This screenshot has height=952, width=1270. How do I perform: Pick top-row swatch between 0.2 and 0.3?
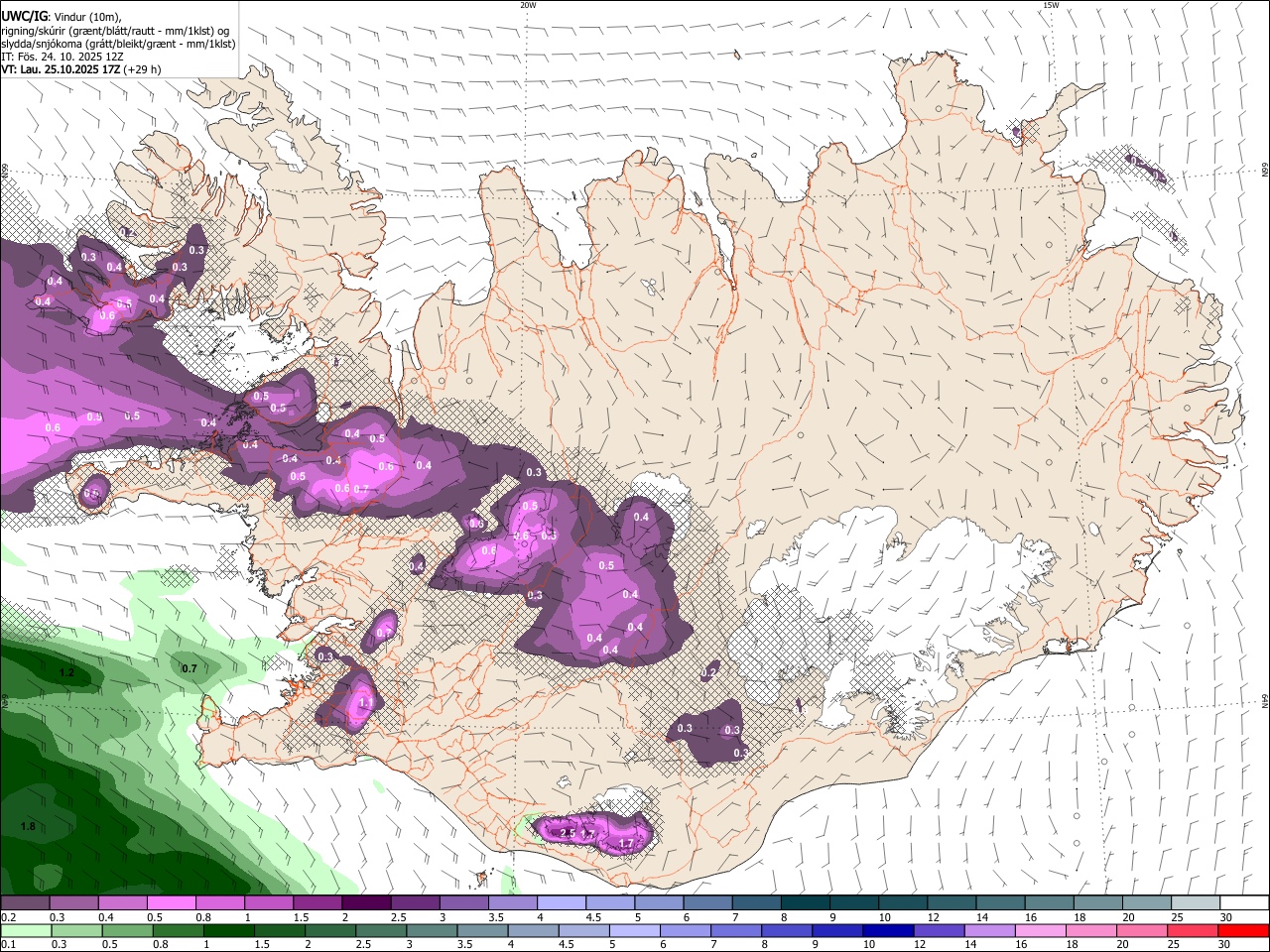pyautogui.click(x=25, y=902)
